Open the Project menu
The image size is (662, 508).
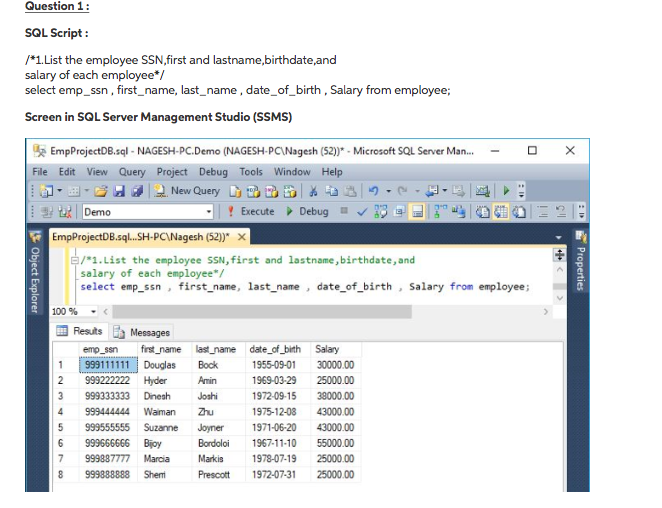click(x=172, y=172)
